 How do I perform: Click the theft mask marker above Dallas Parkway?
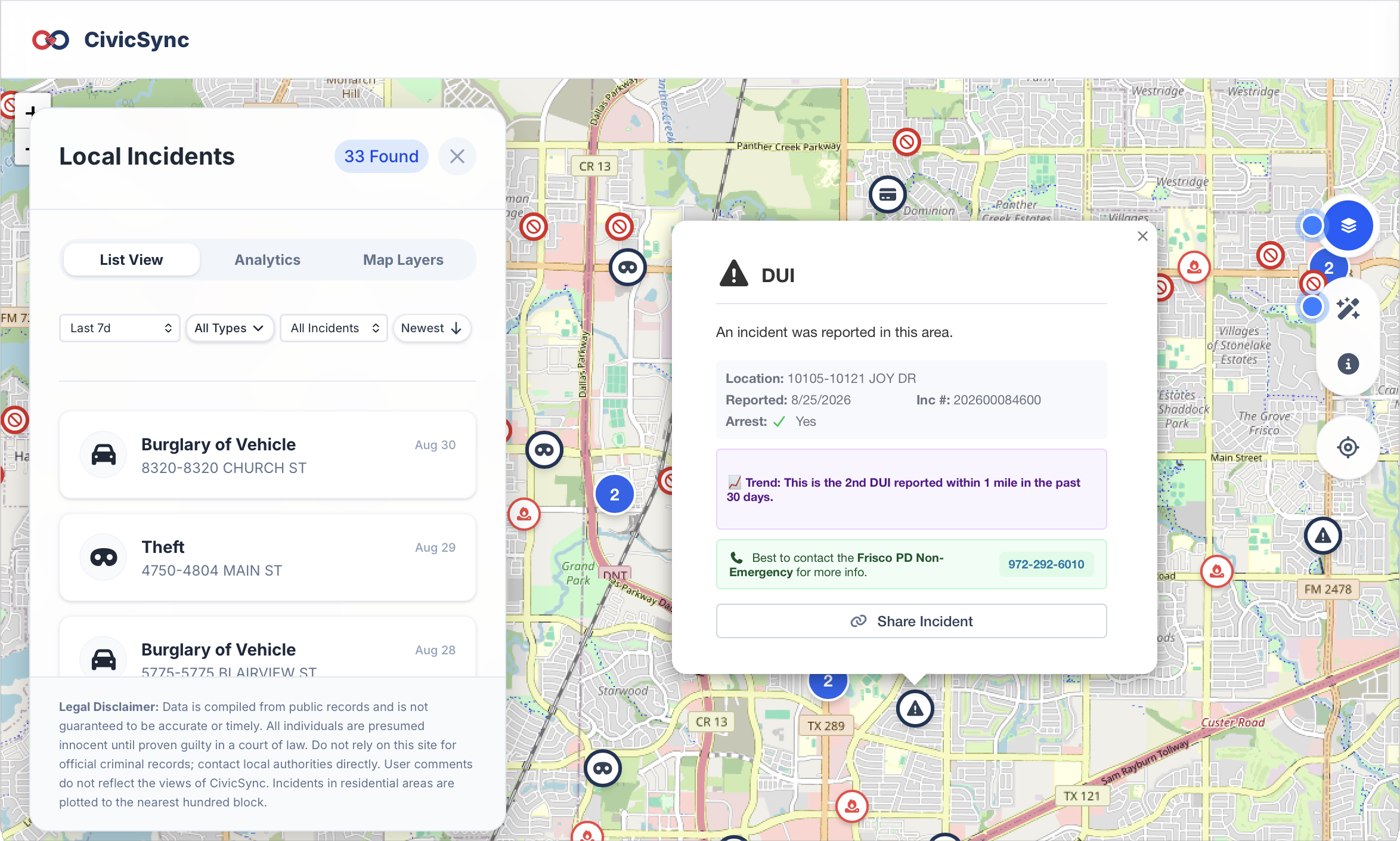(627, 267)
